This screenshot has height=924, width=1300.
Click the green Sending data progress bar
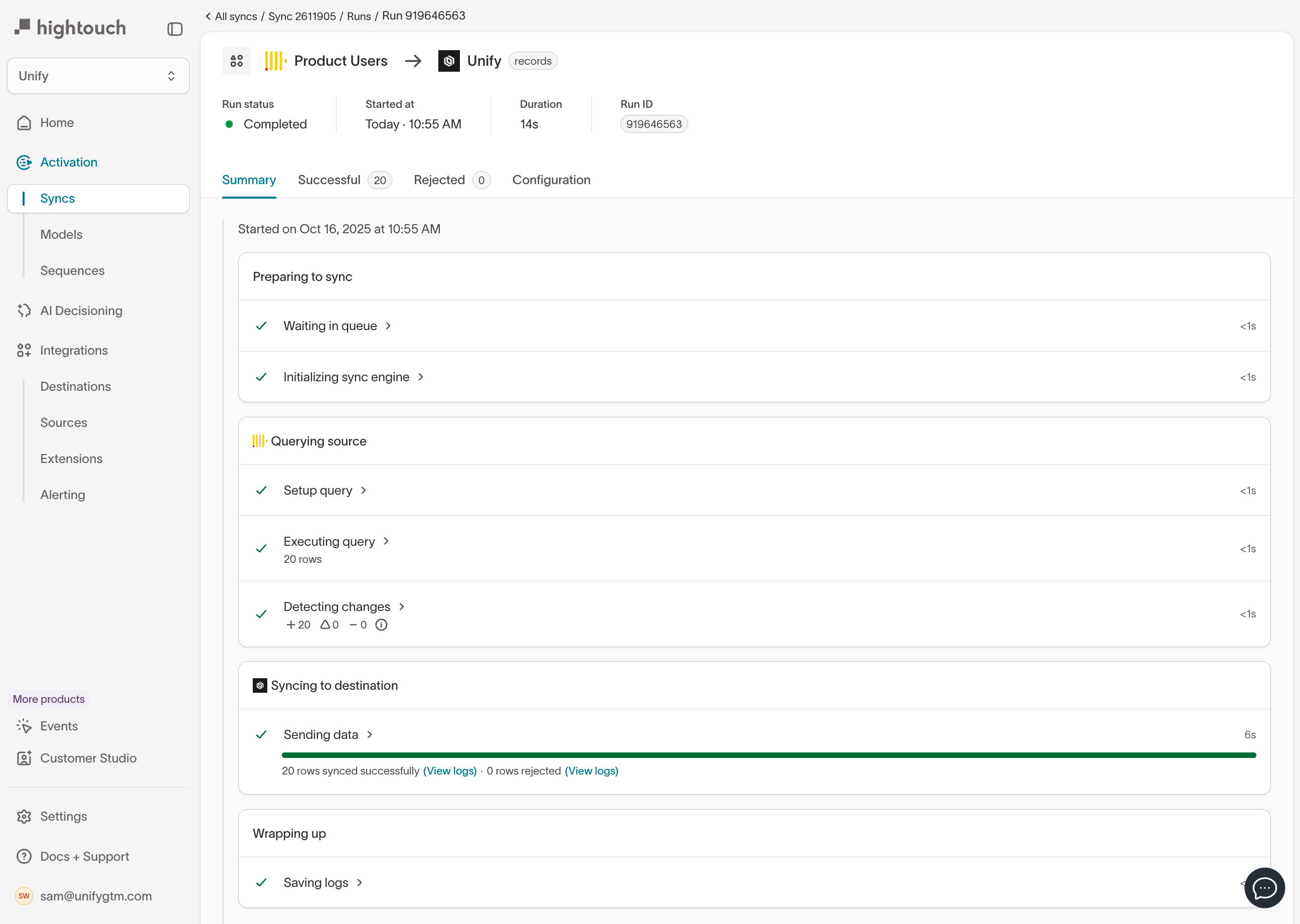(x=768, y=755)
